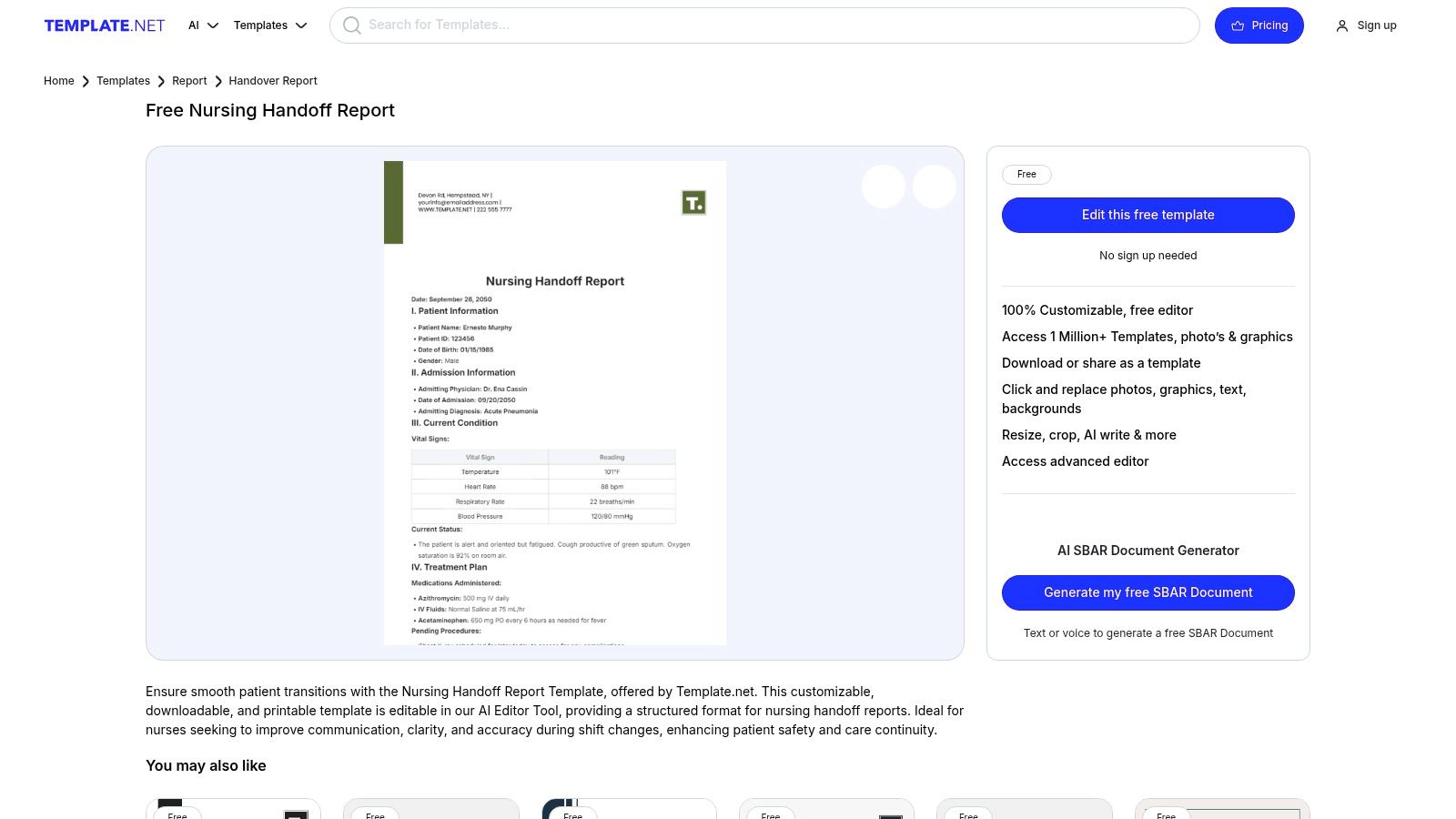
Task: Click Generate my free SBAR Document
Action: 1148,592
